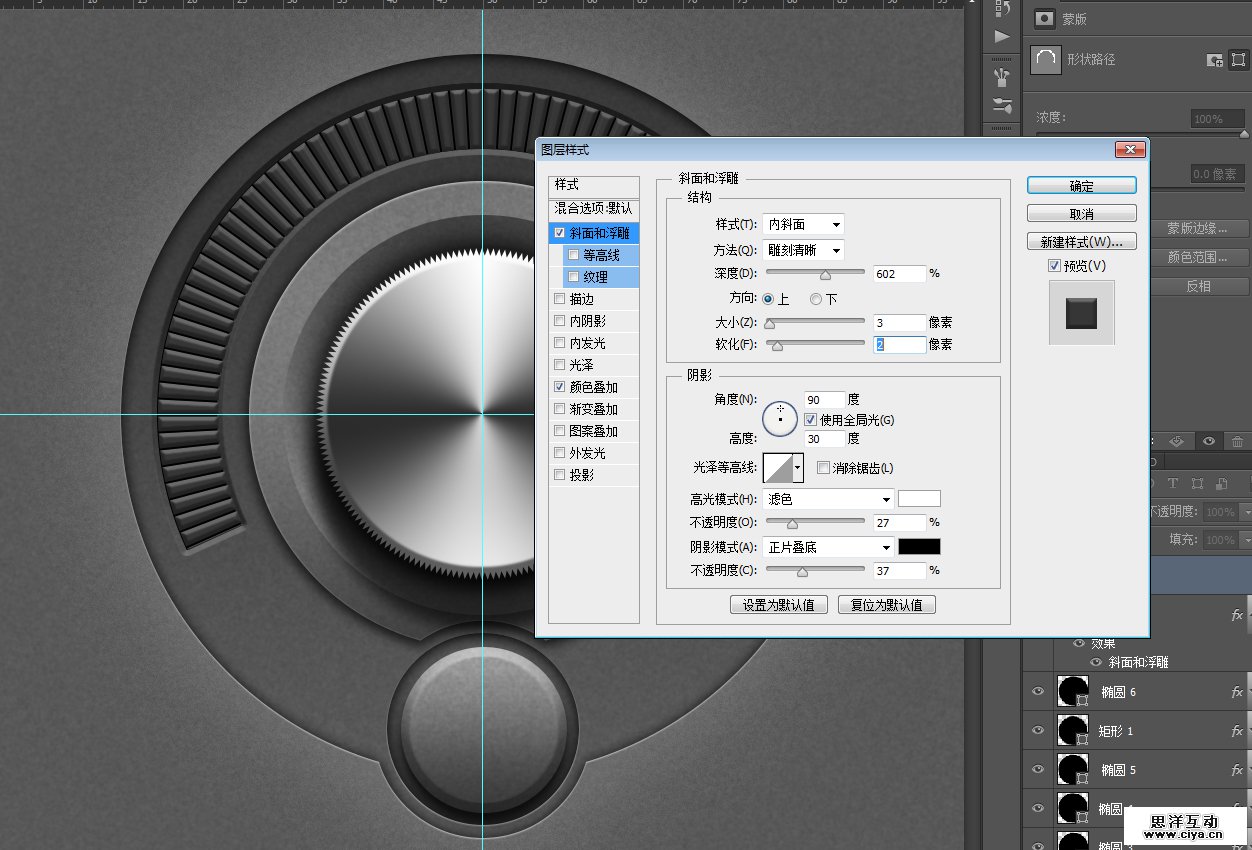
Task: Click the fx icon on 椭圆 6 layer
Action: (1237, 692)
